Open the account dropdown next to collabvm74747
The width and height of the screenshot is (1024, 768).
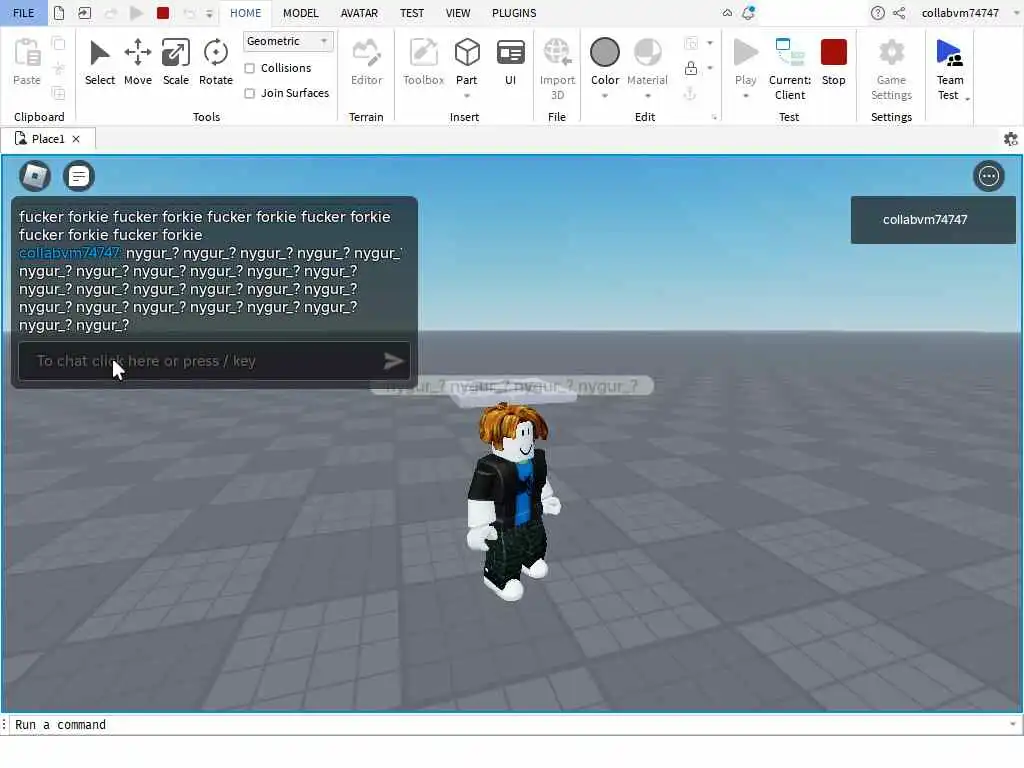(1016, 13)
